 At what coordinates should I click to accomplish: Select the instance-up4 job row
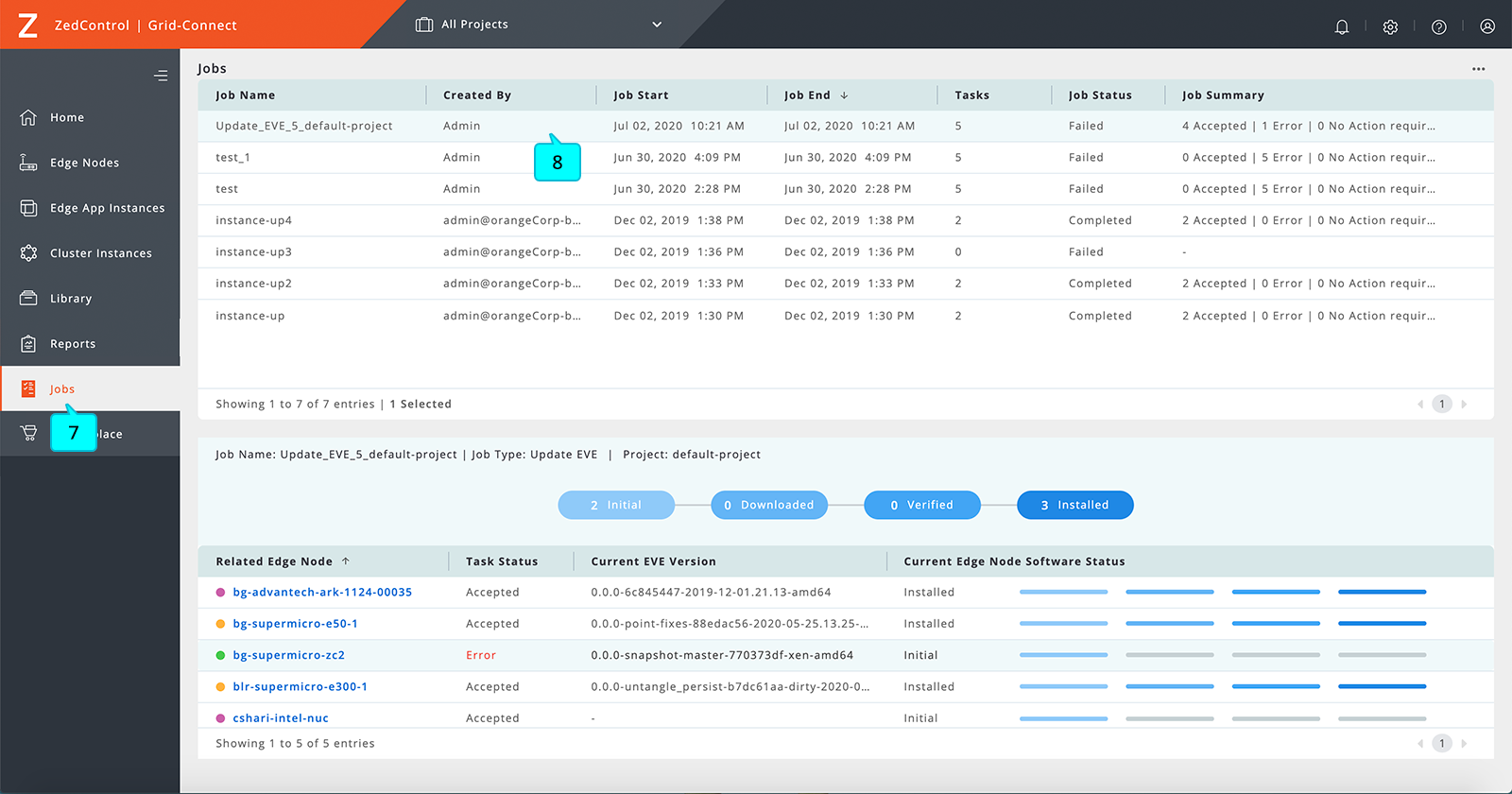click(253, 220)
